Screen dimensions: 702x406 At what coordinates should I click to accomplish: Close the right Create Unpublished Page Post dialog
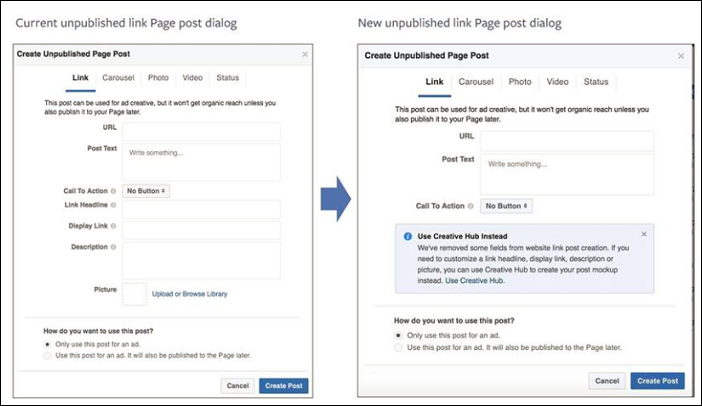(681, 54)
